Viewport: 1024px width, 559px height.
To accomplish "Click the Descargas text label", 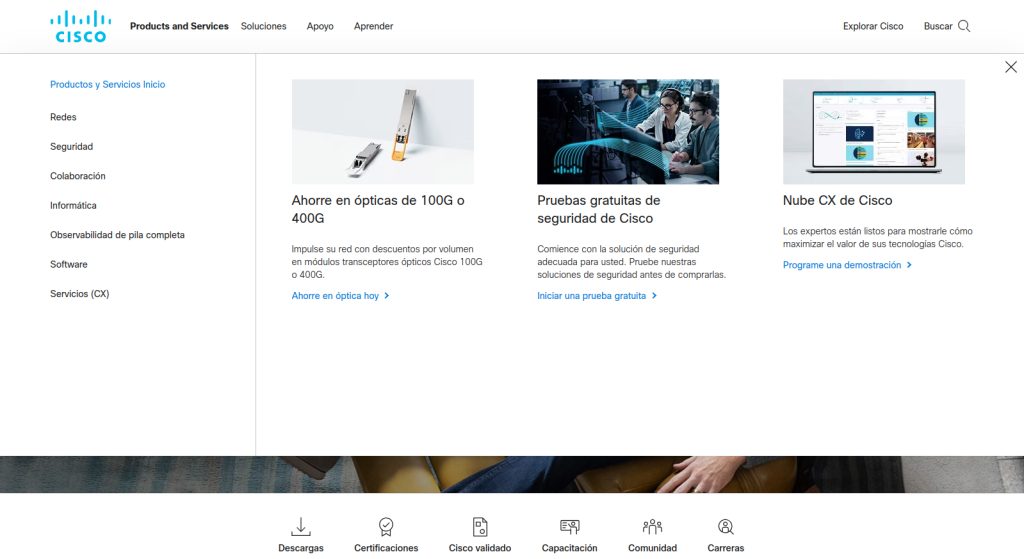I will (300, 548).
